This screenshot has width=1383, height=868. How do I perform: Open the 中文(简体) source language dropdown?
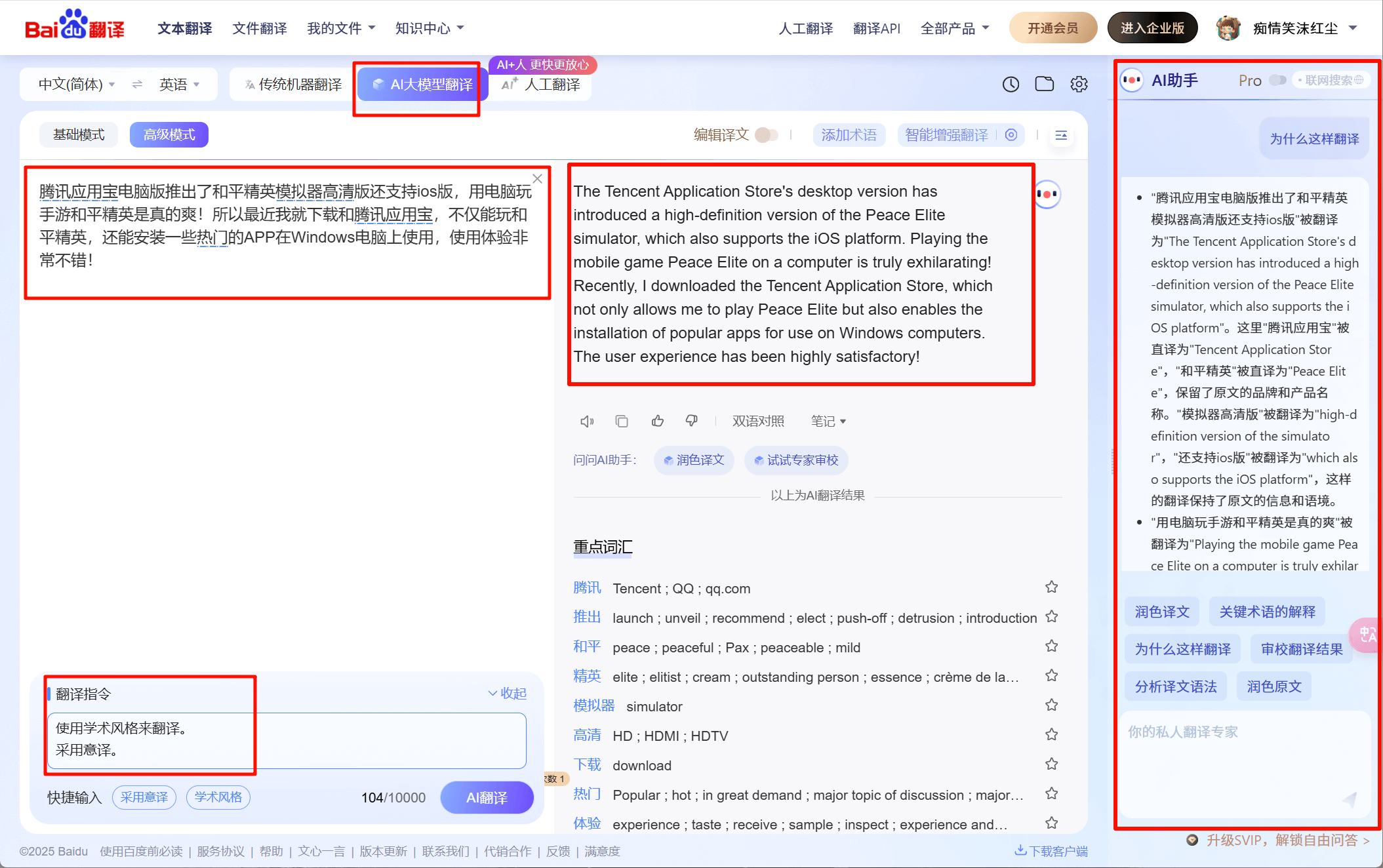point(74,84)
